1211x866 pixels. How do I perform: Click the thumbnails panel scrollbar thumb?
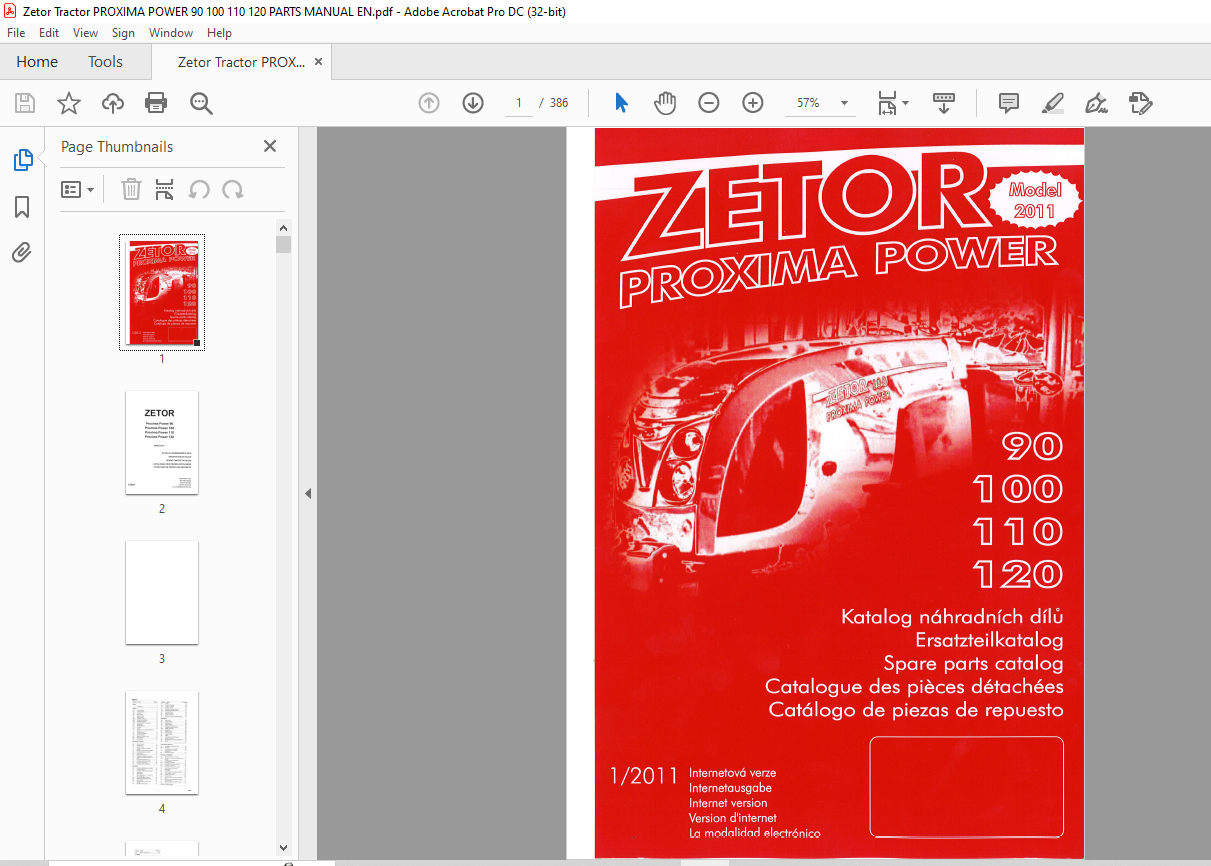pyautogui.click(x=284, y=244)
